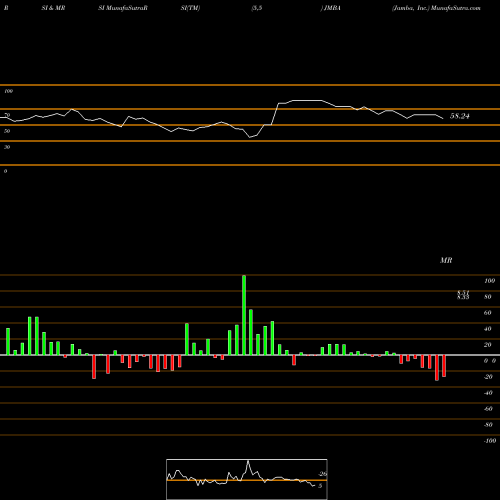This screenshot has height=500, width=500.
Task: Select the tallest green MR histogram bar
Action: [244, 315]
